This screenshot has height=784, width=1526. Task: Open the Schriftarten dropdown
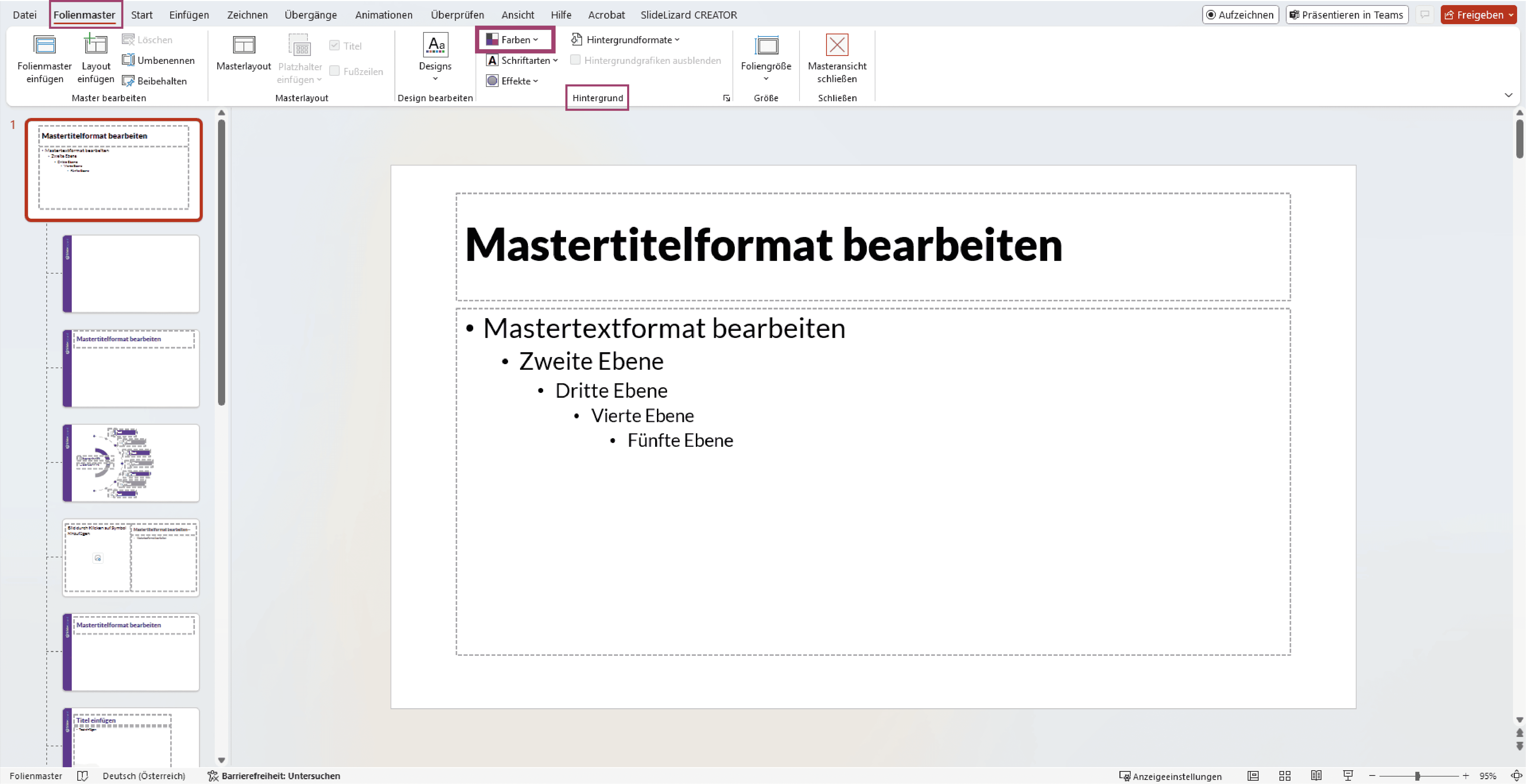[x=522, y=61]
